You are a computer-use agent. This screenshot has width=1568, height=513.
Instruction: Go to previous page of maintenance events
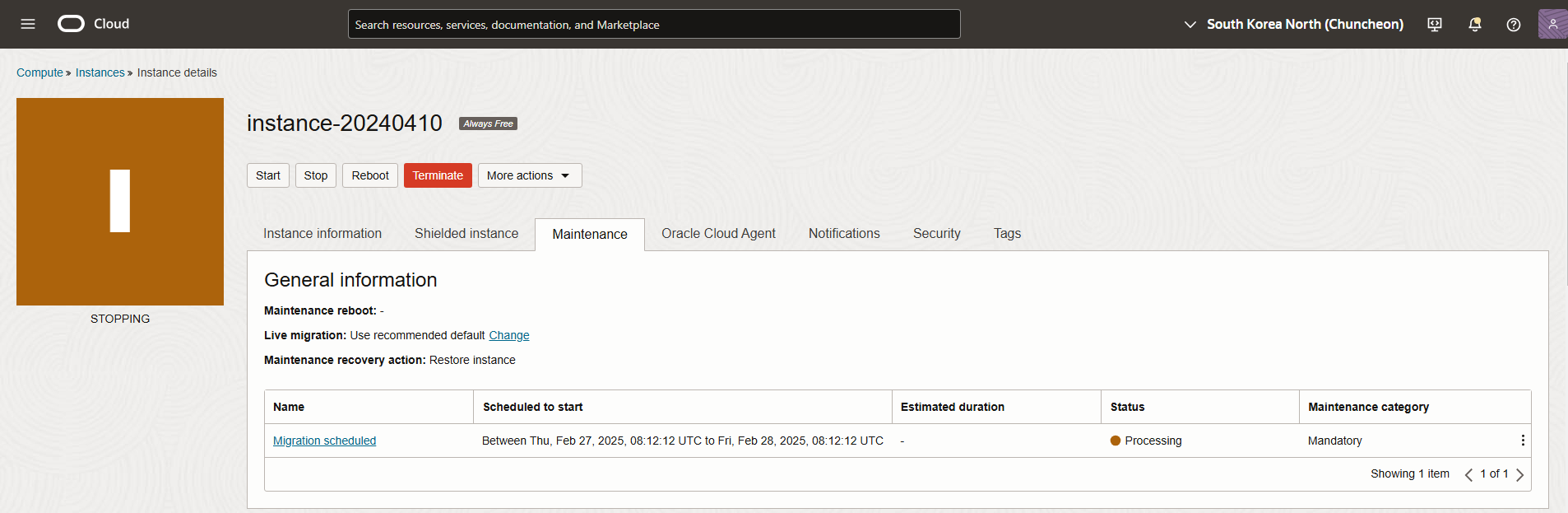click(x=1468, y=474)
